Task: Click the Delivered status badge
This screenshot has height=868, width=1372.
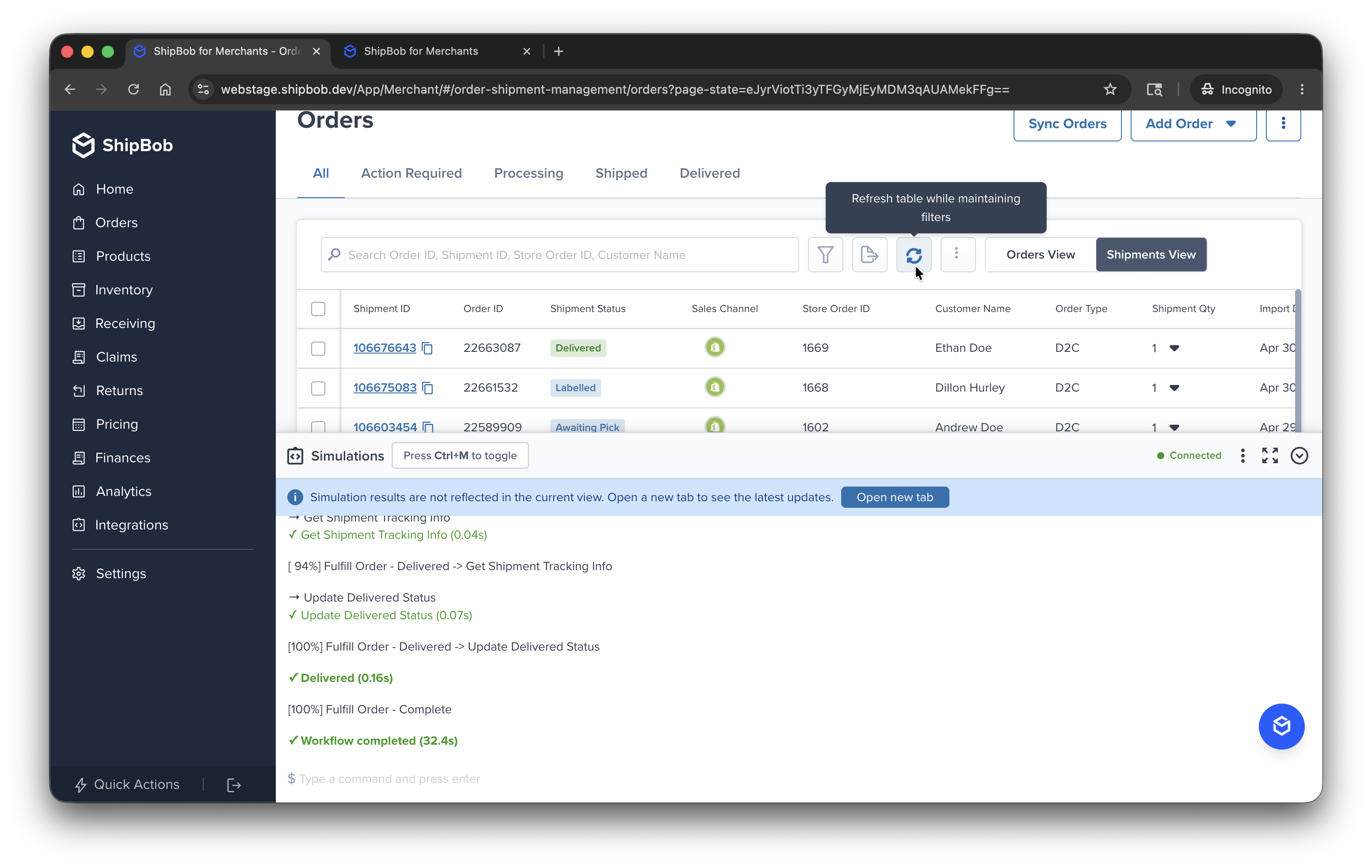Action: point(578,348)
